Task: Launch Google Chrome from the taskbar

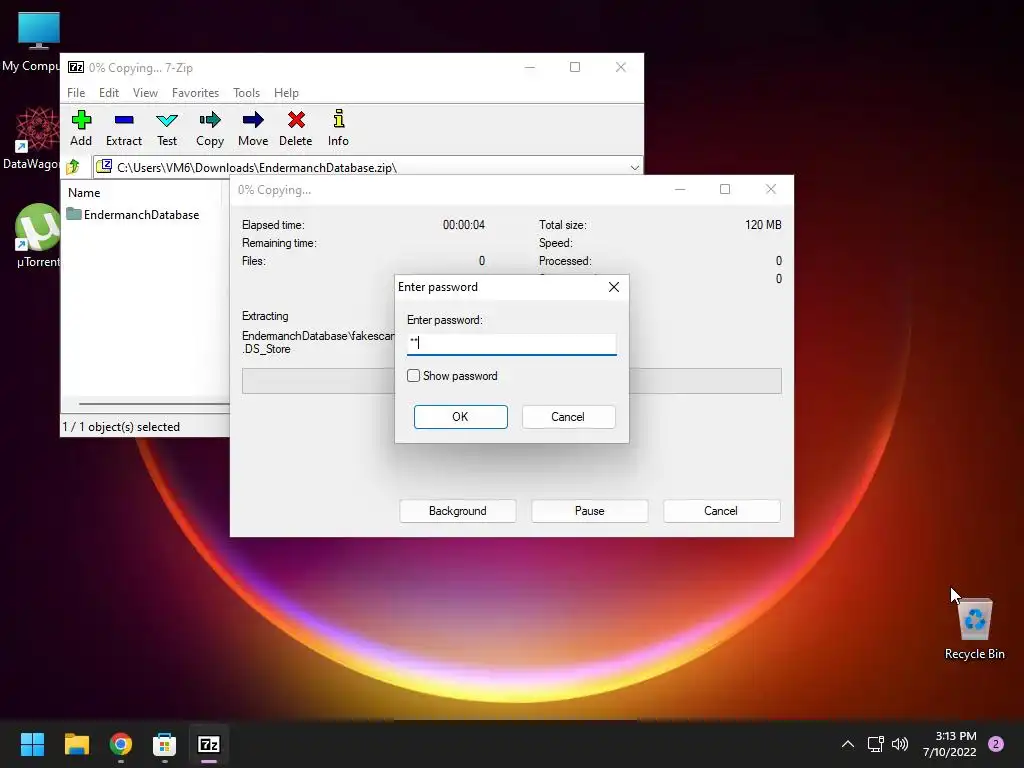Action: 120,744
